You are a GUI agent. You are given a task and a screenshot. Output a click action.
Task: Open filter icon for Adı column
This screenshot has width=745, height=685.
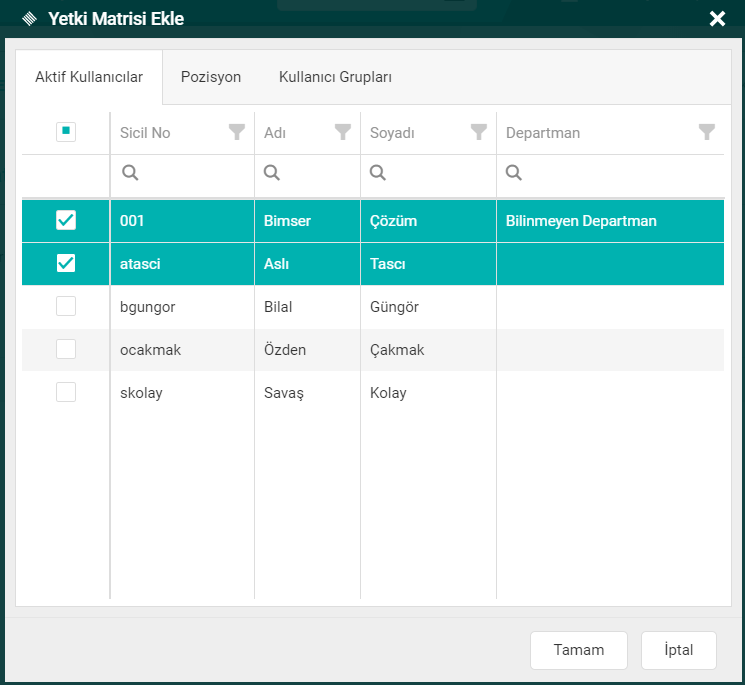(x=343, y=132)
